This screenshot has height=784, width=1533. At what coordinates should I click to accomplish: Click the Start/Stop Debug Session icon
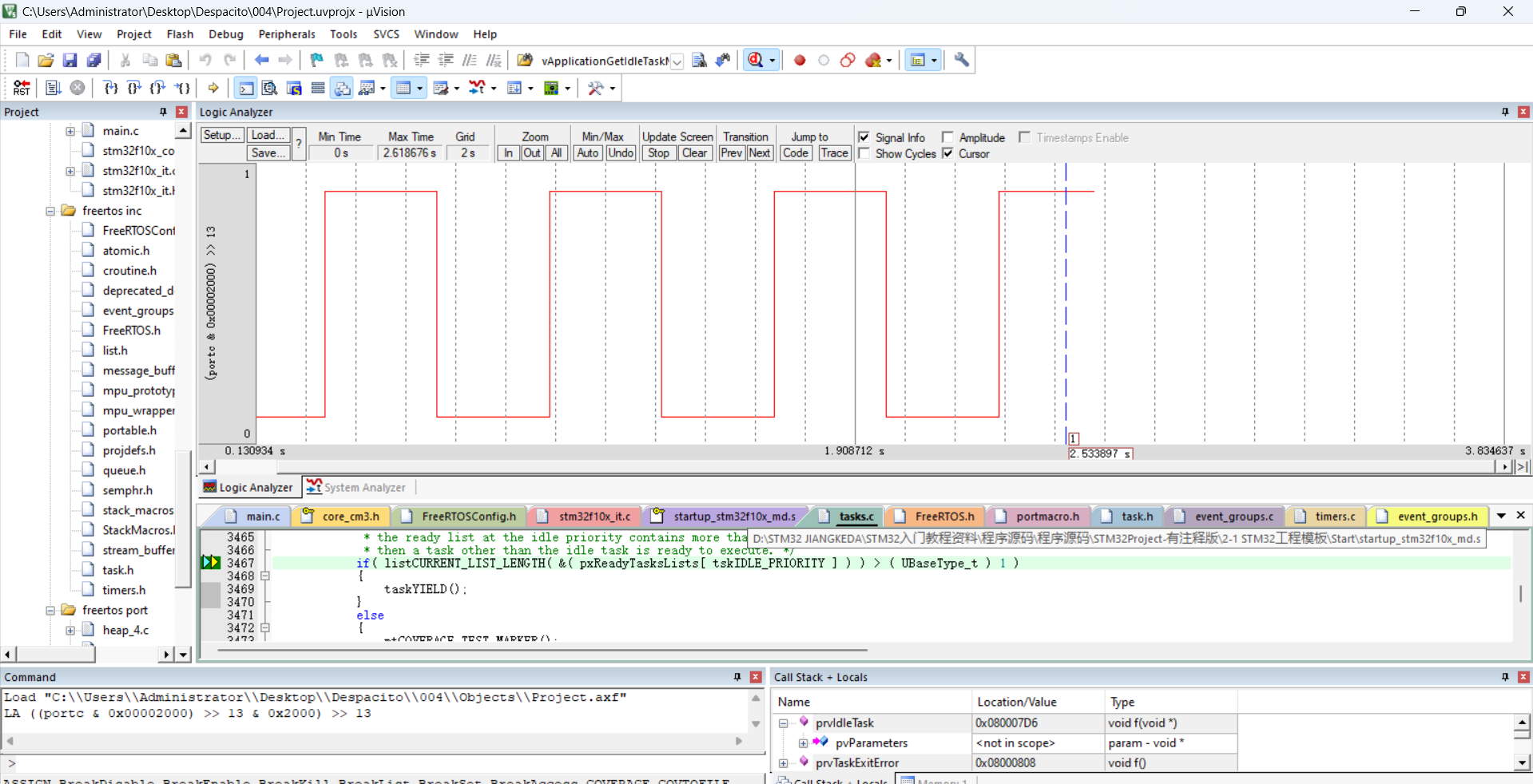(756, 60)
